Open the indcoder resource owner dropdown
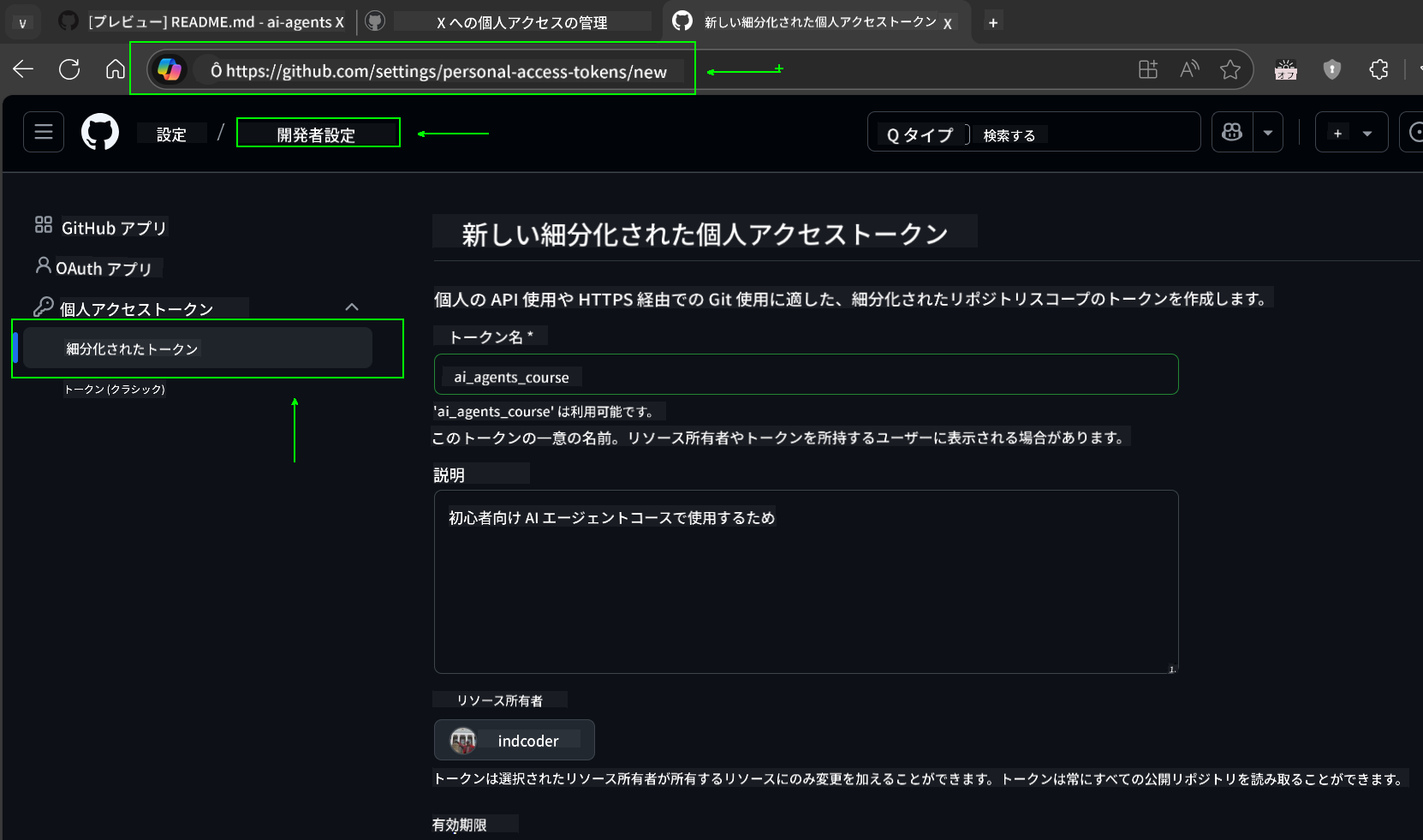This screenshot has width=1423, height=840. point(514,740)
